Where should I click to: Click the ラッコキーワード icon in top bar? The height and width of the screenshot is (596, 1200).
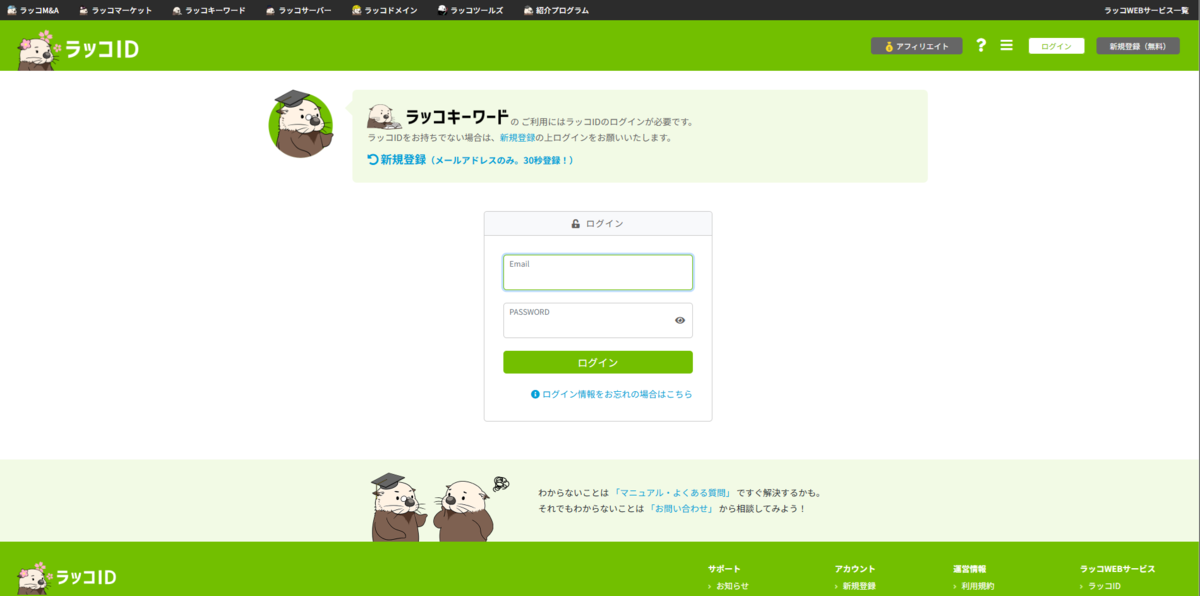click(x=177, y=10)
